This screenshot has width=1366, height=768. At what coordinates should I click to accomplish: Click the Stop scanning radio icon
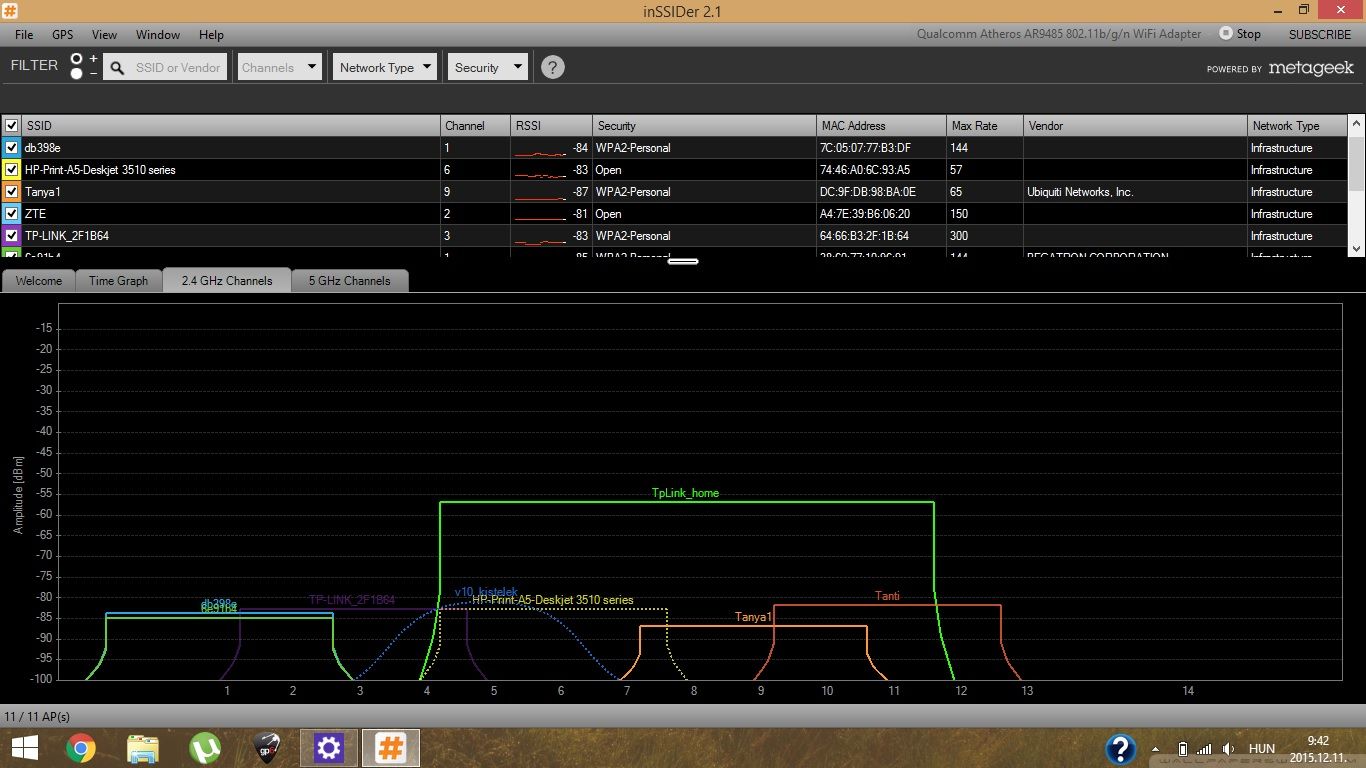click(x=1226, y=33)
